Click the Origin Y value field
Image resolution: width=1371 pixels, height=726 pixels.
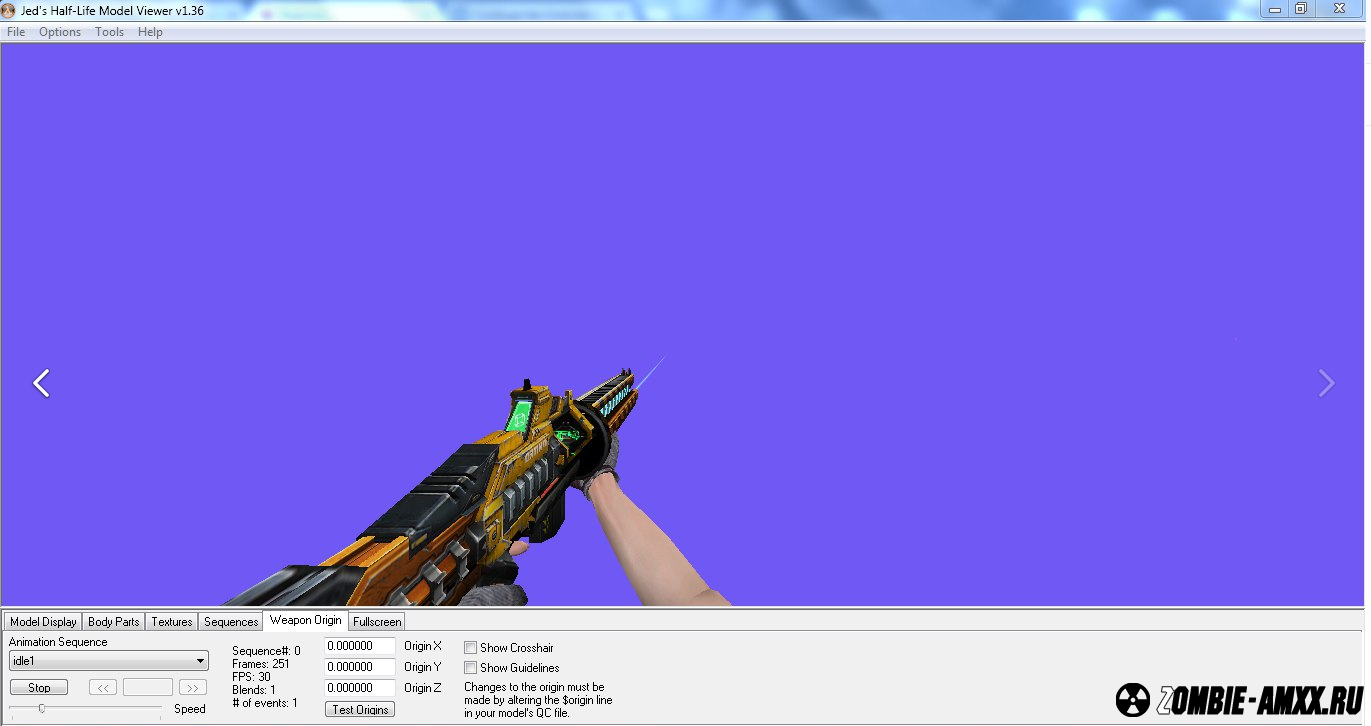coord(359,667)
